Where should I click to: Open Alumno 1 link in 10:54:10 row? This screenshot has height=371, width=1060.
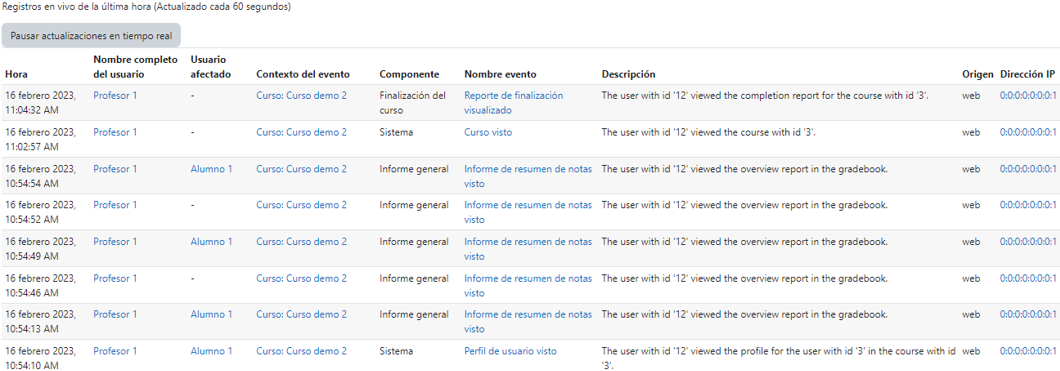point(211,351)
